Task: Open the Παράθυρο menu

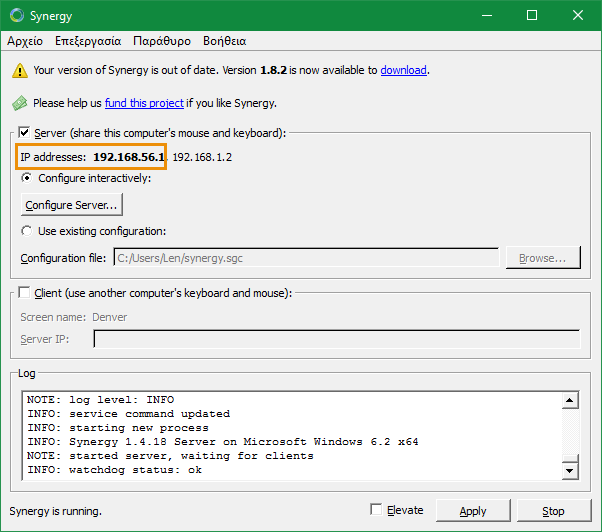Action: click(x=162, y=41)
